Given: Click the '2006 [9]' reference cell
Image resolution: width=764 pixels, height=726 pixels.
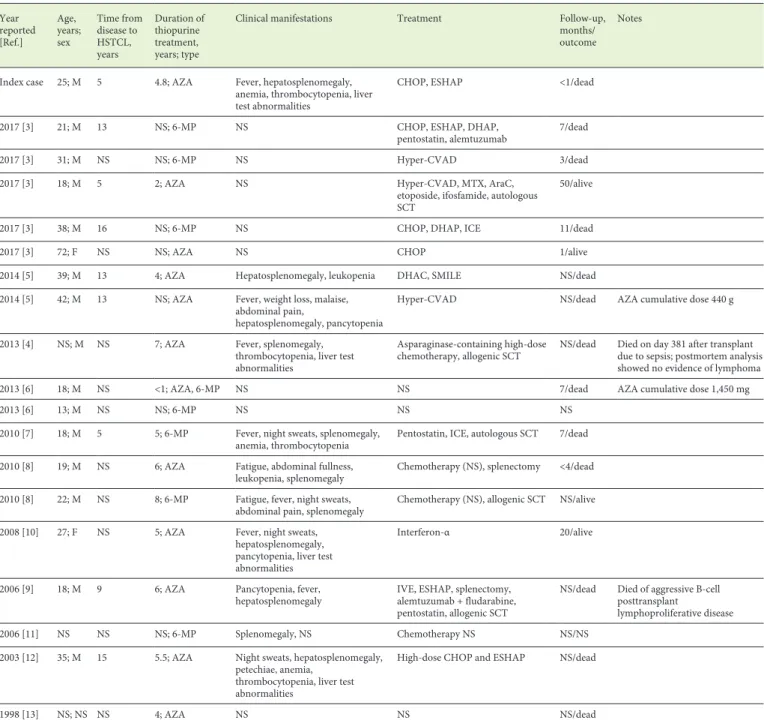Looking at the screenshot, I should (17, 589).
